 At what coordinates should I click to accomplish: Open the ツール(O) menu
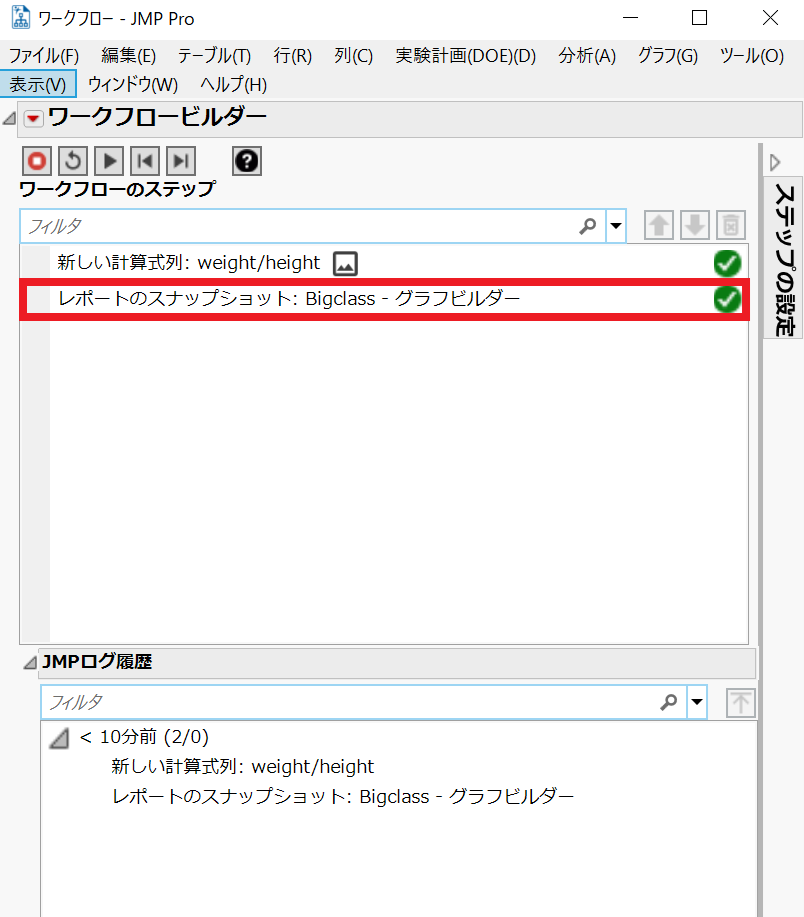pyautogui.click(x=752, y=56)
